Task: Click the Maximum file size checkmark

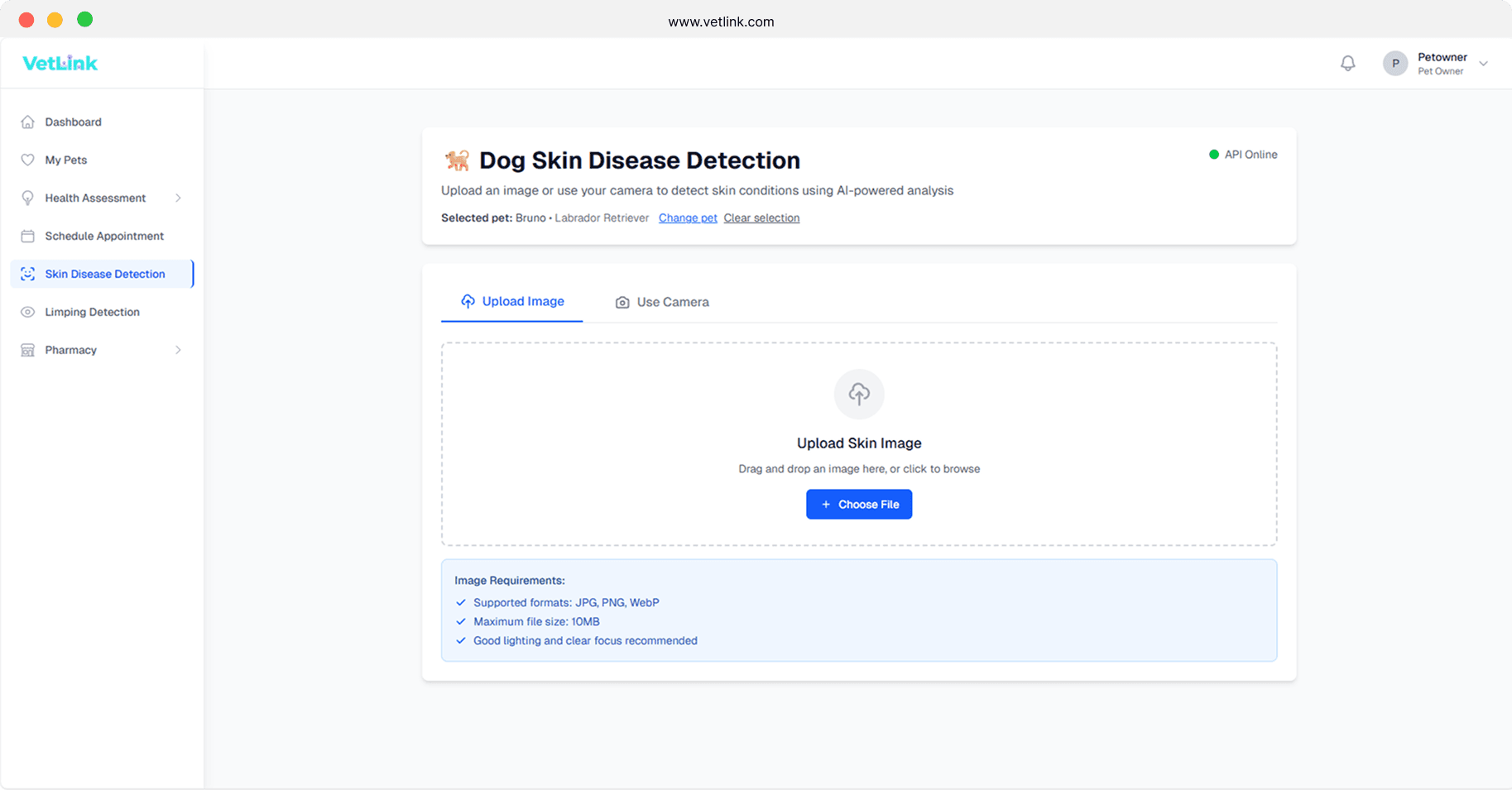Action: [461, 621]
